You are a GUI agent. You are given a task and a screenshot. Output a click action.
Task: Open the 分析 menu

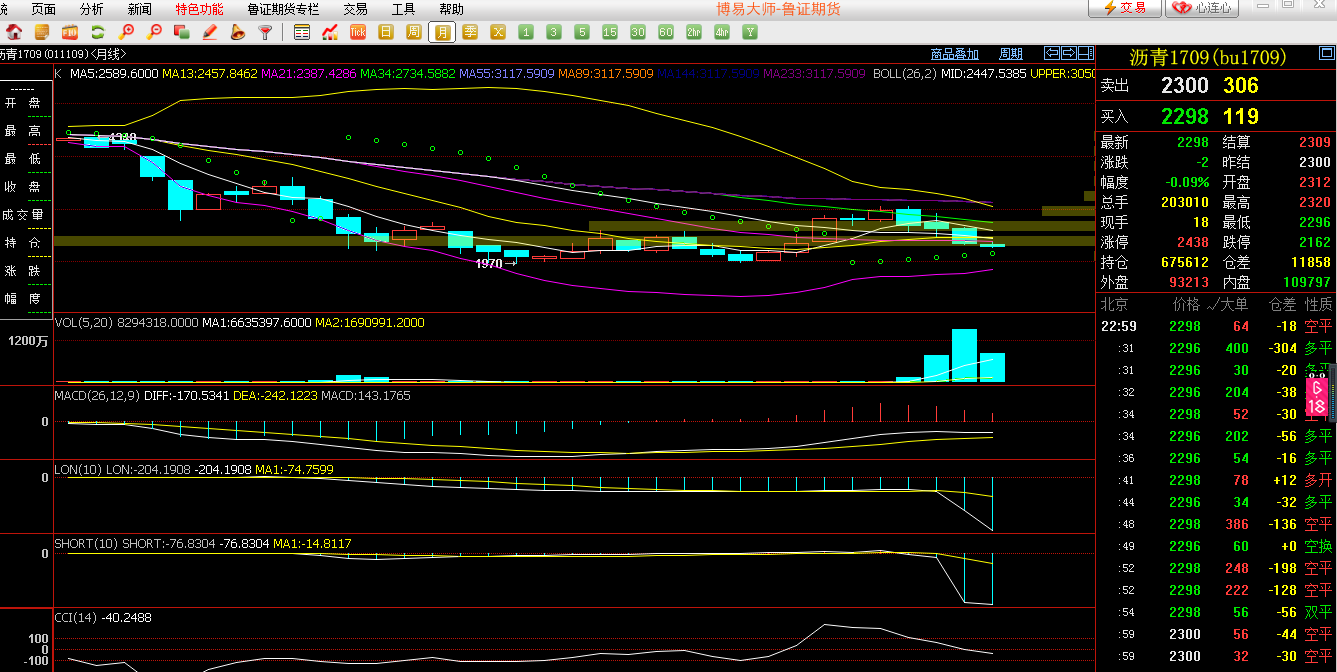(x=91, y=9)
